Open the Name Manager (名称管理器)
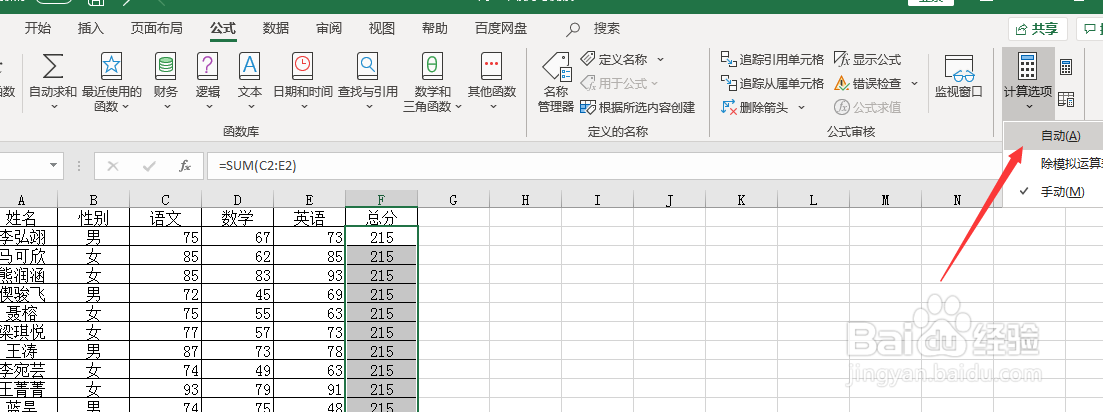 pos(556,82)
